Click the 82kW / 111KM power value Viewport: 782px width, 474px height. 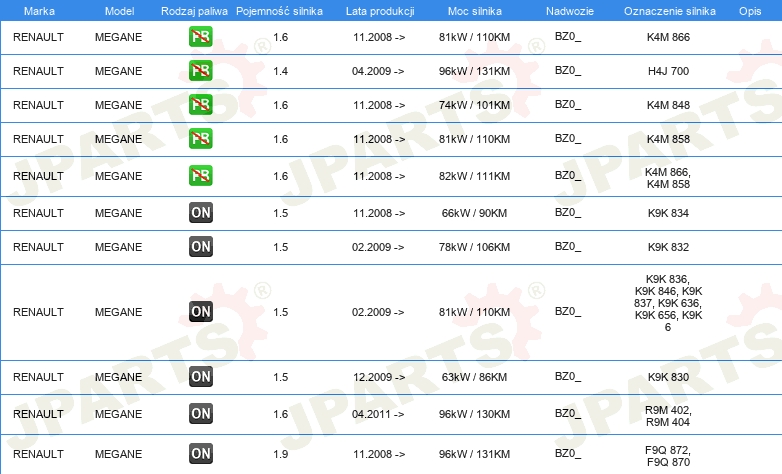pos(474,176)
